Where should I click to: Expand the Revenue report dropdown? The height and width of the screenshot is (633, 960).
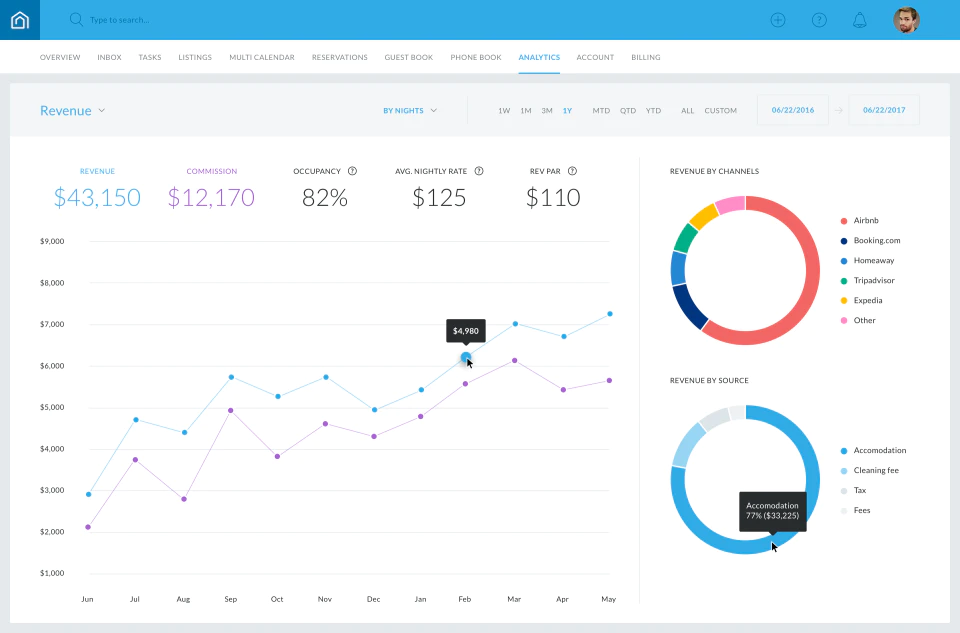(73, 111)
